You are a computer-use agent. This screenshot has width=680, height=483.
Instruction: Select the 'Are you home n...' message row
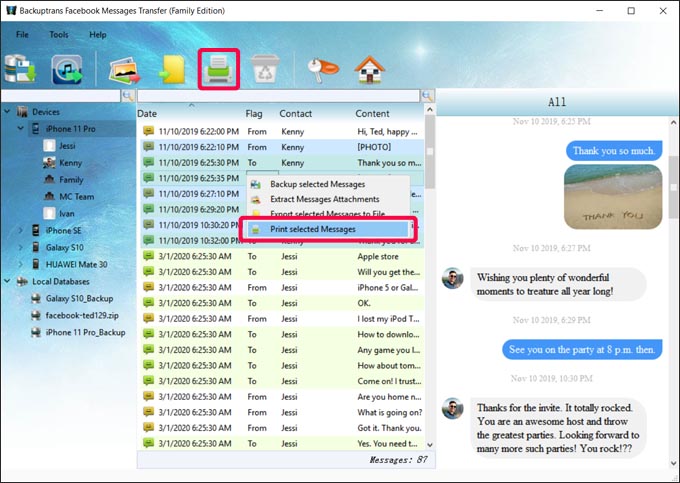tap(282, 397)
